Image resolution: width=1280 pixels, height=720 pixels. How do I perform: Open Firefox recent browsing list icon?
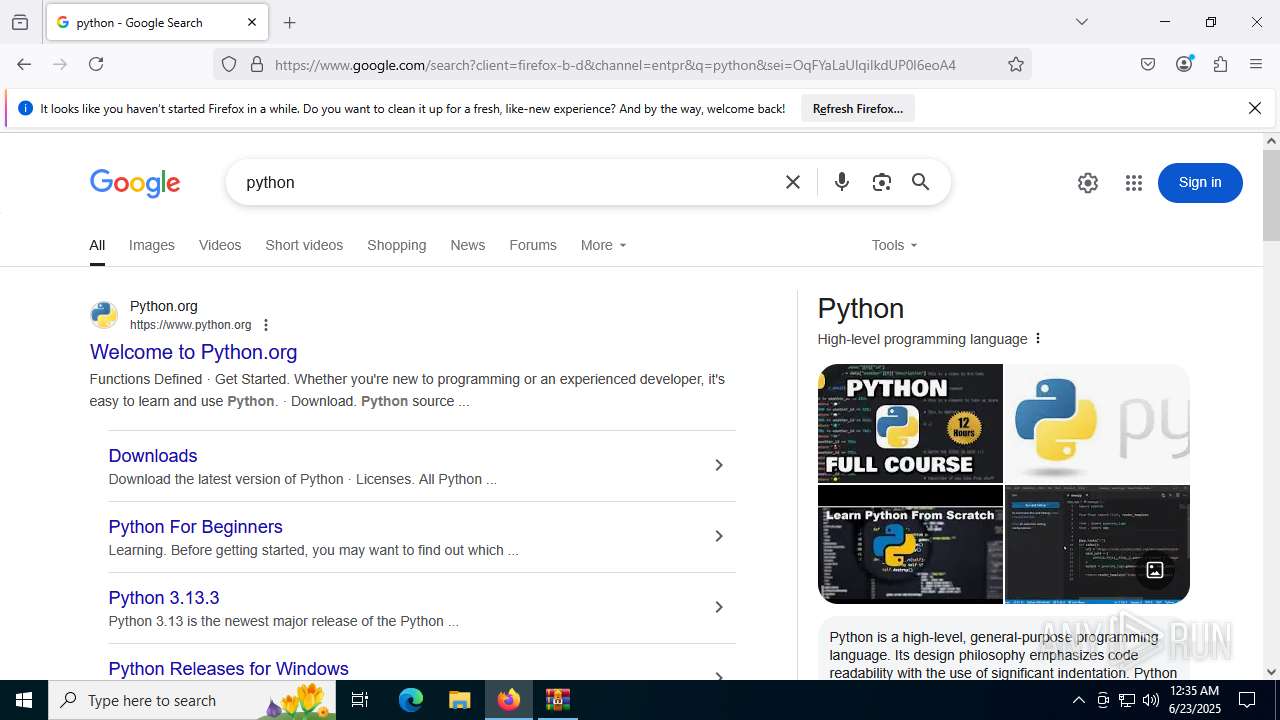[x=20, y=22]
